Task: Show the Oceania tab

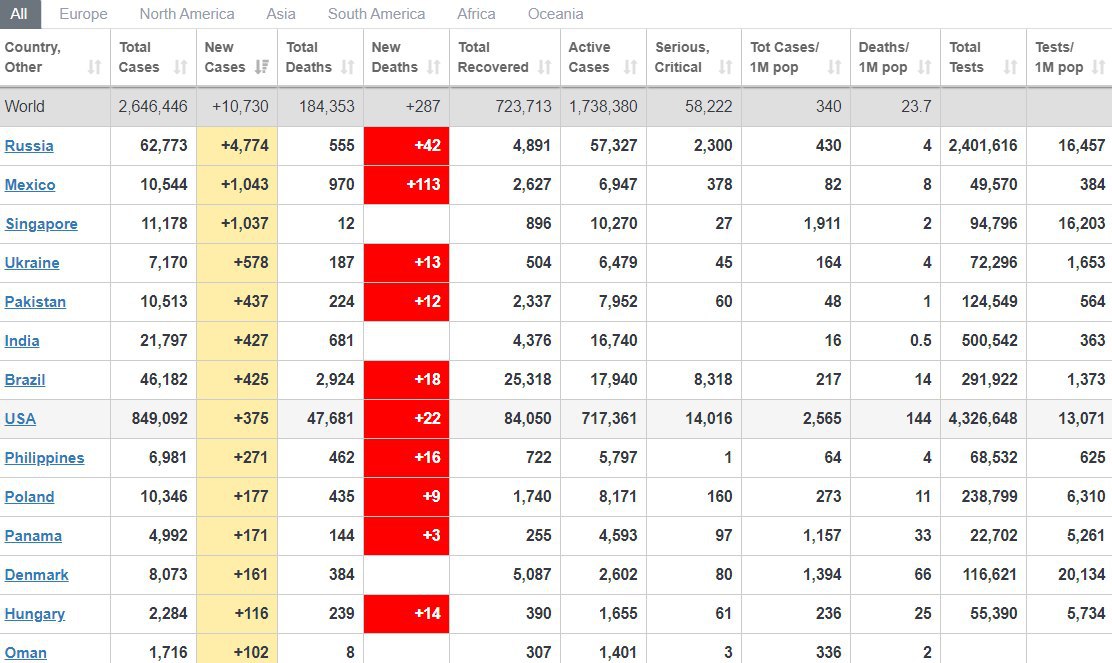Action: [x=555, y=14]
